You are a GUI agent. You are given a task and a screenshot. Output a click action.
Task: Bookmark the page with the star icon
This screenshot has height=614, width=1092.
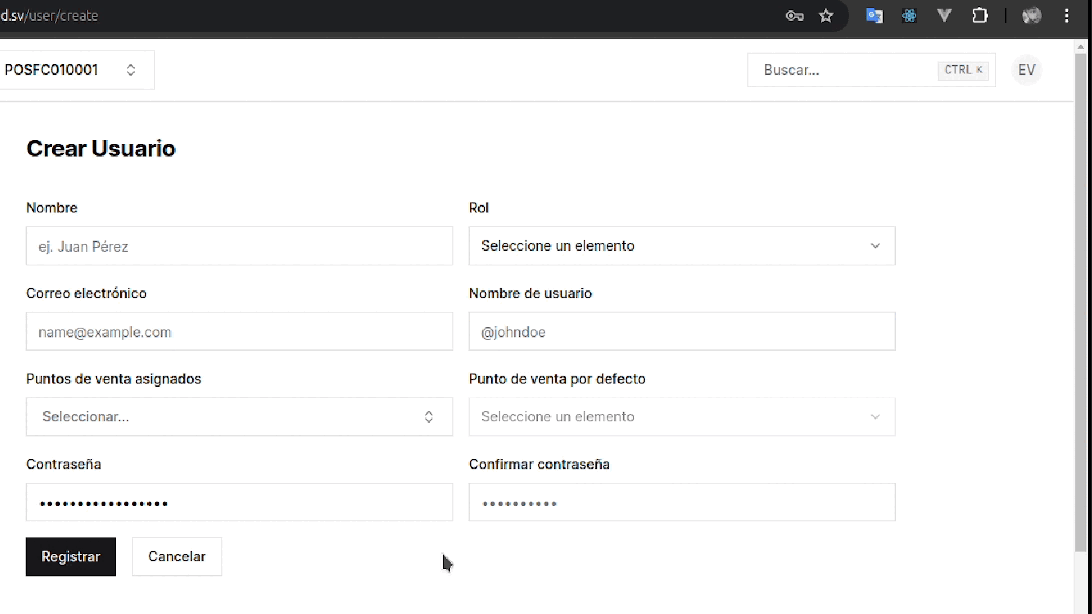point(826,16)
